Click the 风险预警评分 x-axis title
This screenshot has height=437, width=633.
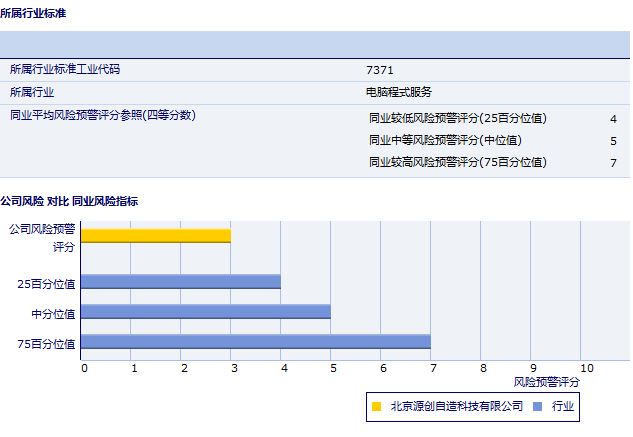point(547,382)
